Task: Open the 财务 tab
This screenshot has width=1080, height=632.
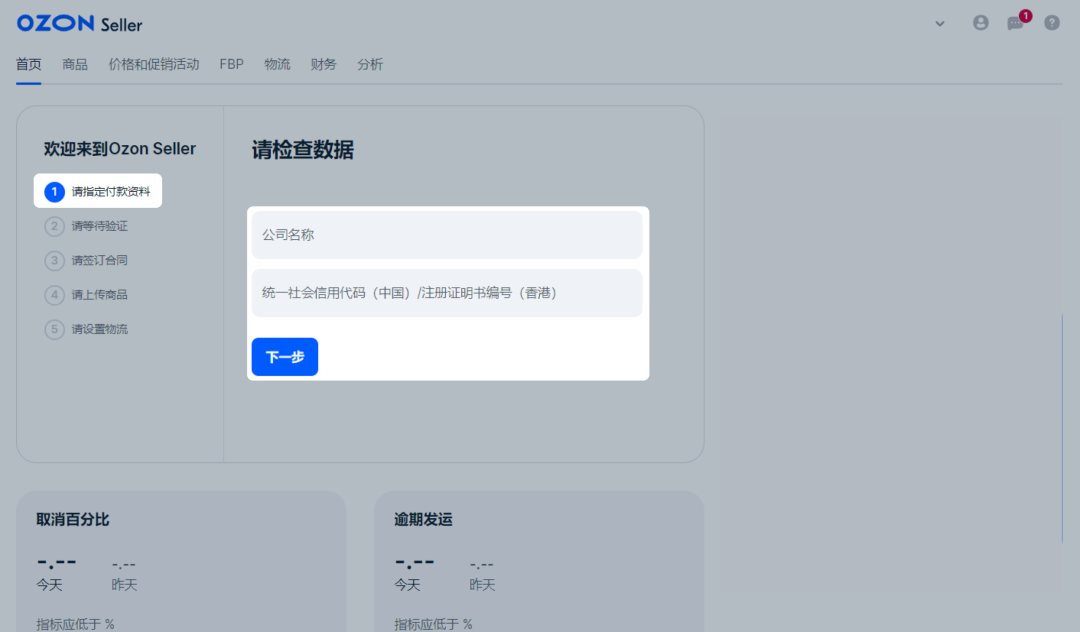Action: point(324,64)
